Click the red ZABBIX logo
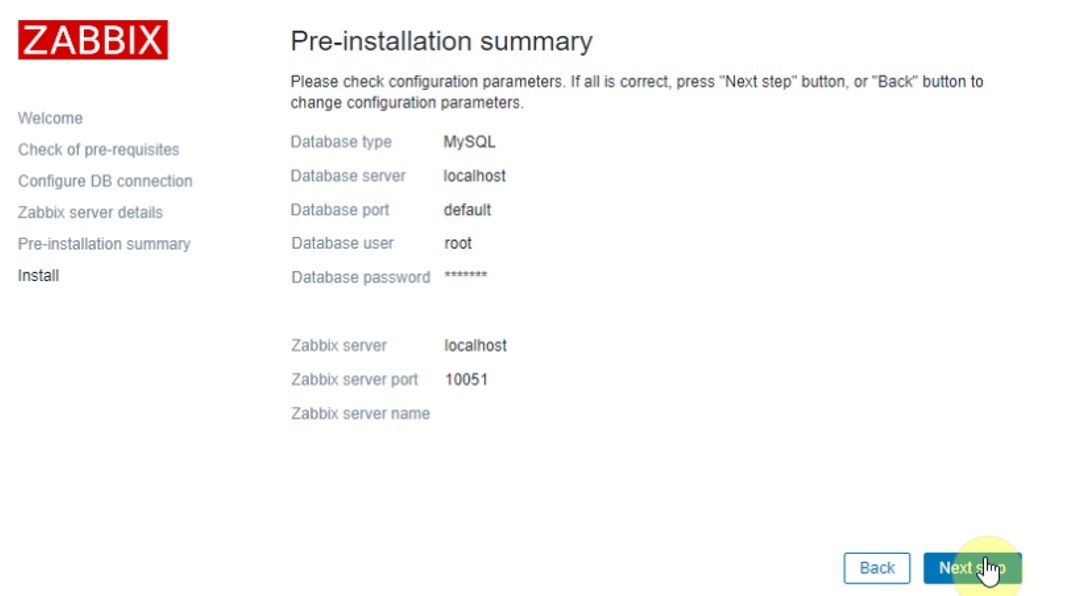1089x596 pixels. 93,40
